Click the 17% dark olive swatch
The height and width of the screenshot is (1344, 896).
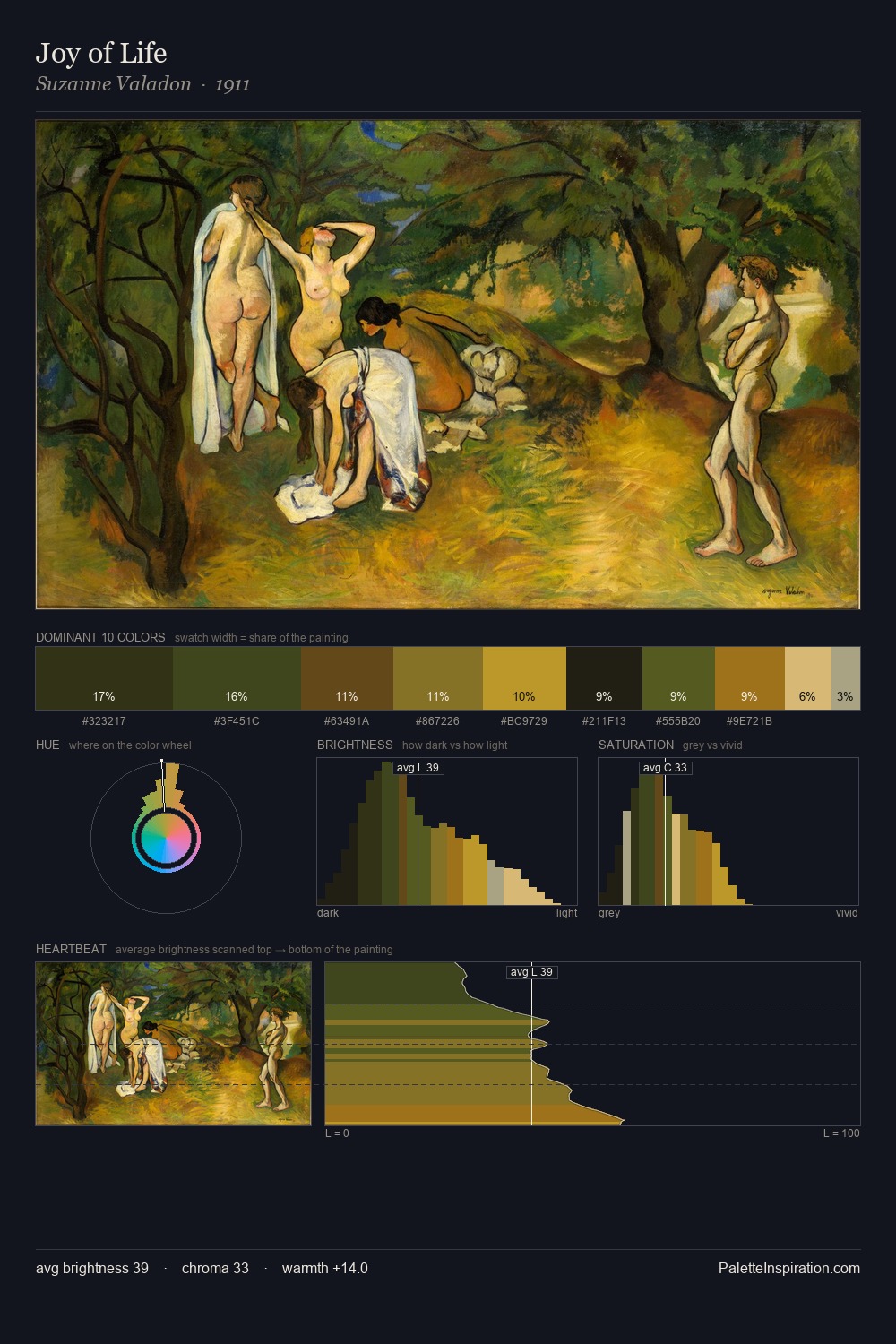pos(104,678)
